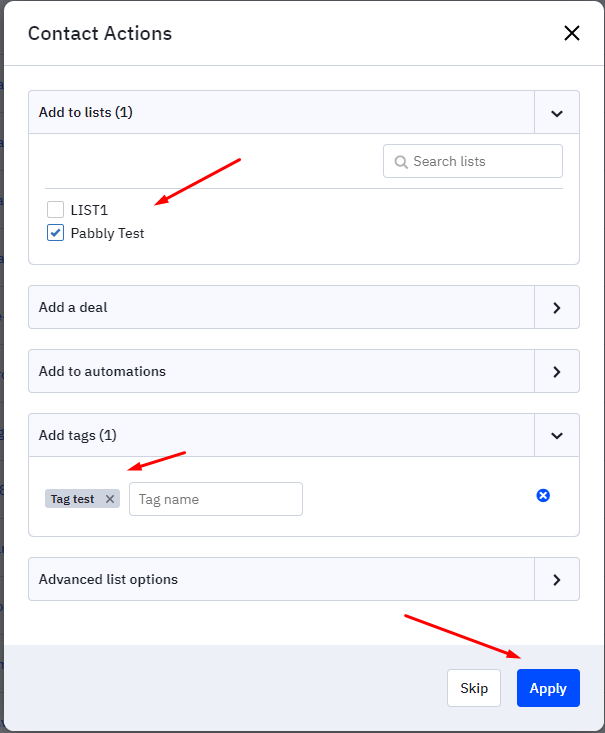Expand the Add a deal chevron

coord(556,308)
